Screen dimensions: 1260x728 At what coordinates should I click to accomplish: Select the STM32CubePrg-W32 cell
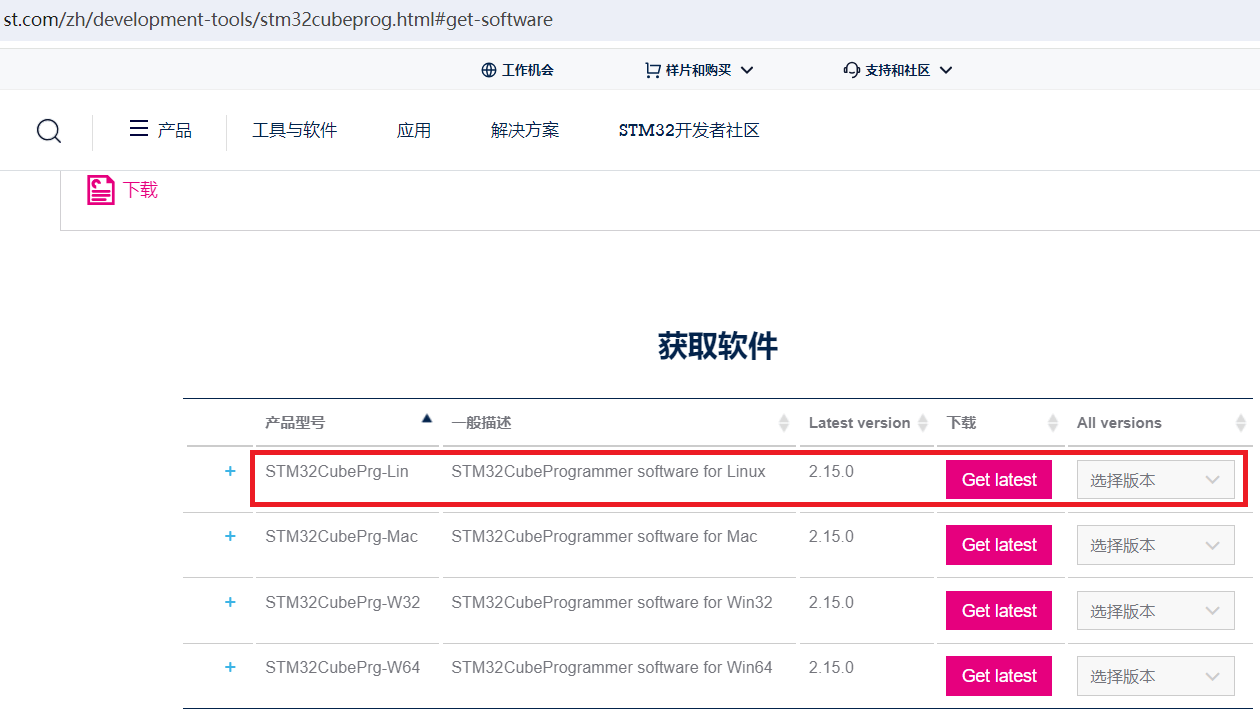point(342,602)
